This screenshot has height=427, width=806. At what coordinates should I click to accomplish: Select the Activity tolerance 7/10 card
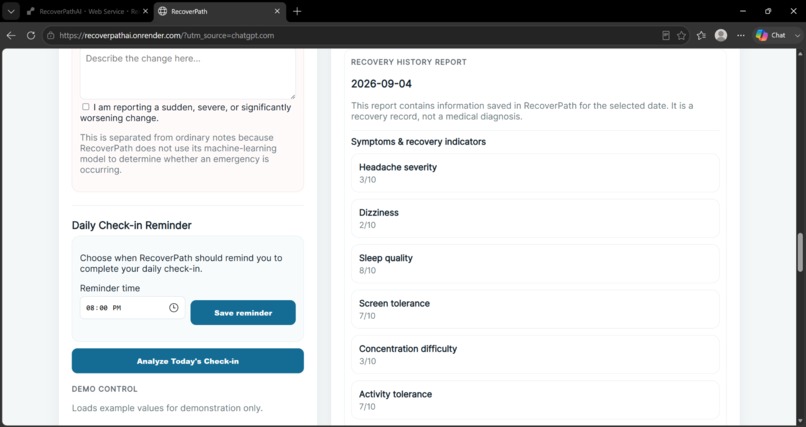pyautogui.click(x=535, y=400)
